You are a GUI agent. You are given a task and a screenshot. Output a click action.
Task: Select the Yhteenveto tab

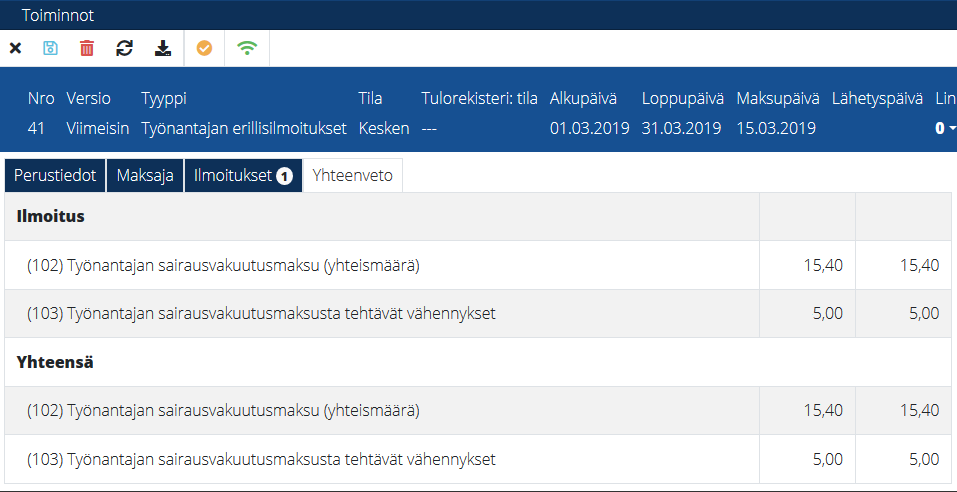[352, 176]
